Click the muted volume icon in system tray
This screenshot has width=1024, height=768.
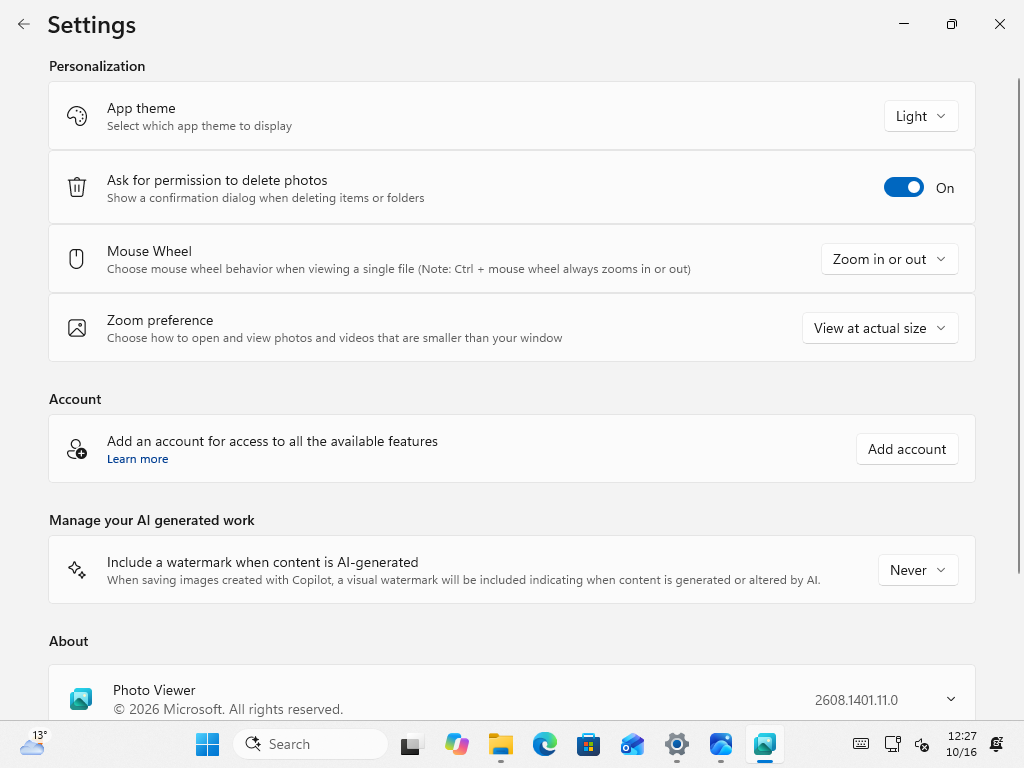[922, 744]
